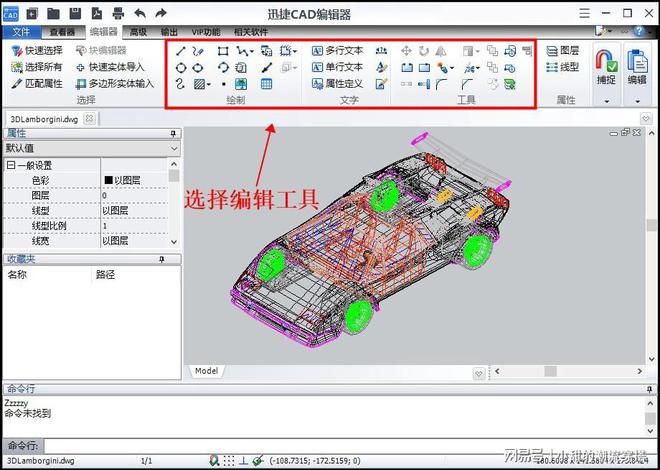Viewport: 660px width, 470px height.
Task: Collapse the 一般设置 section
Action: (11, 165)
